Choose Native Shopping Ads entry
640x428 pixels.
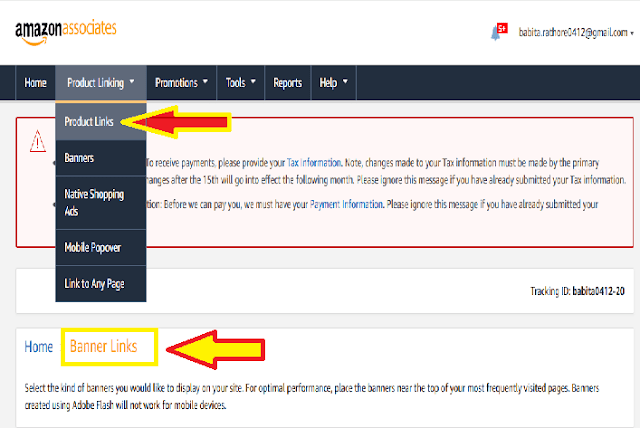101,202
